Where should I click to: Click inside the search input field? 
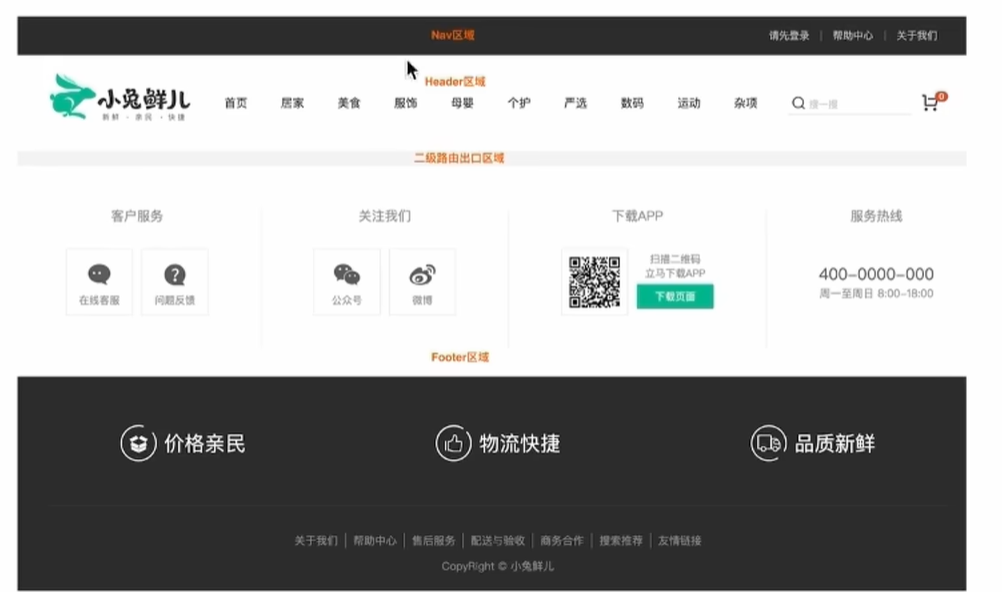pos(856,103)
